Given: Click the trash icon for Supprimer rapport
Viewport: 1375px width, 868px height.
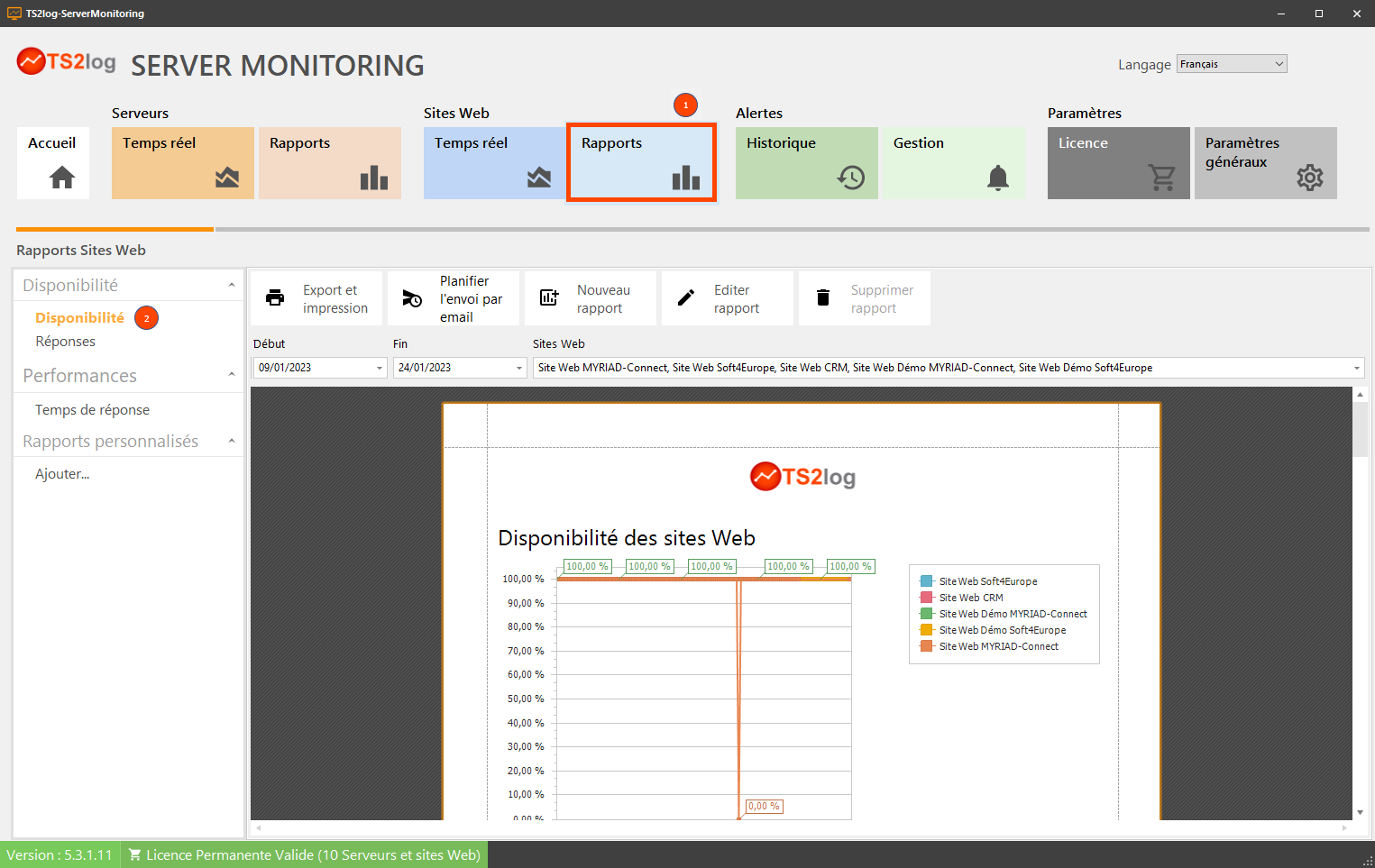Looking at the screenshot, I should click(x=823, y=297).
